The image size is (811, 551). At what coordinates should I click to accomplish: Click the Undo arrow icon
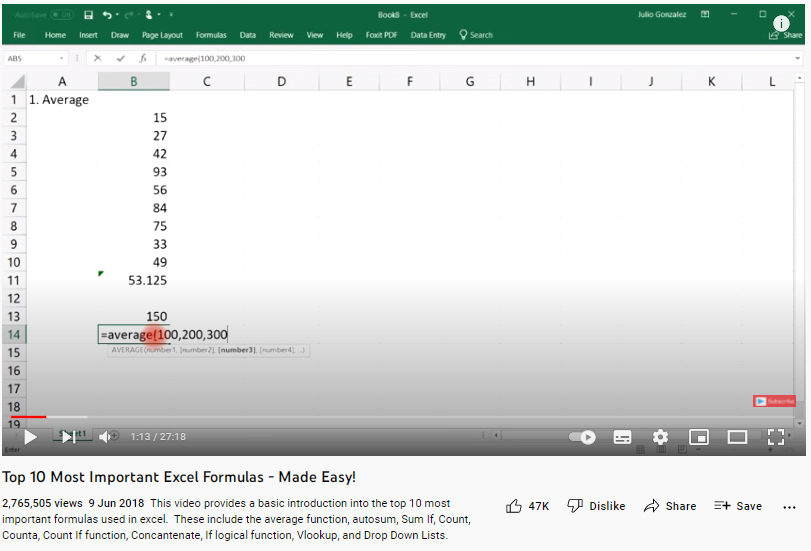[x=107, y=15]
